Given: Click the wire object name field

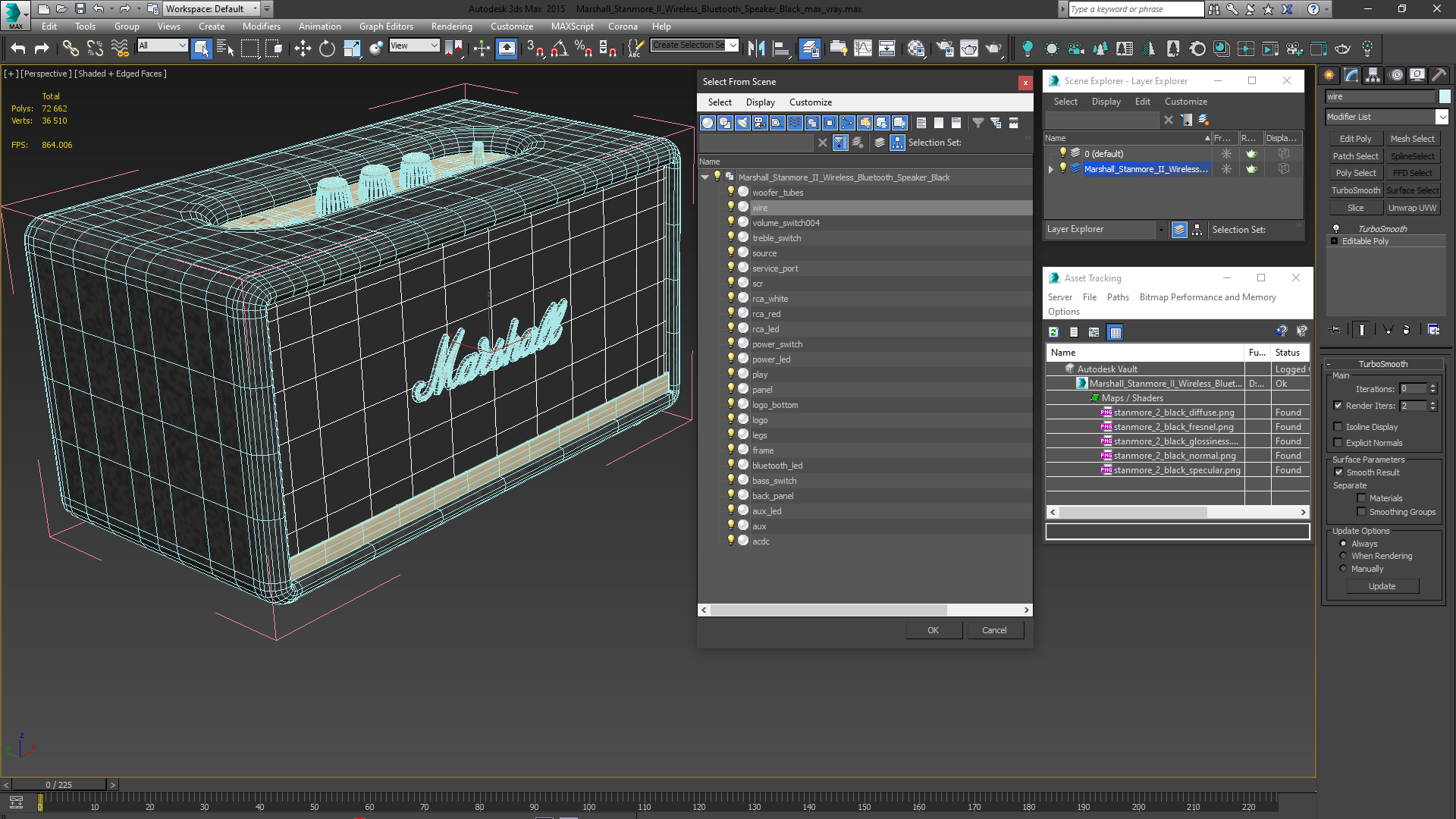Looking at the screenshot, I should coord(1380,96).
